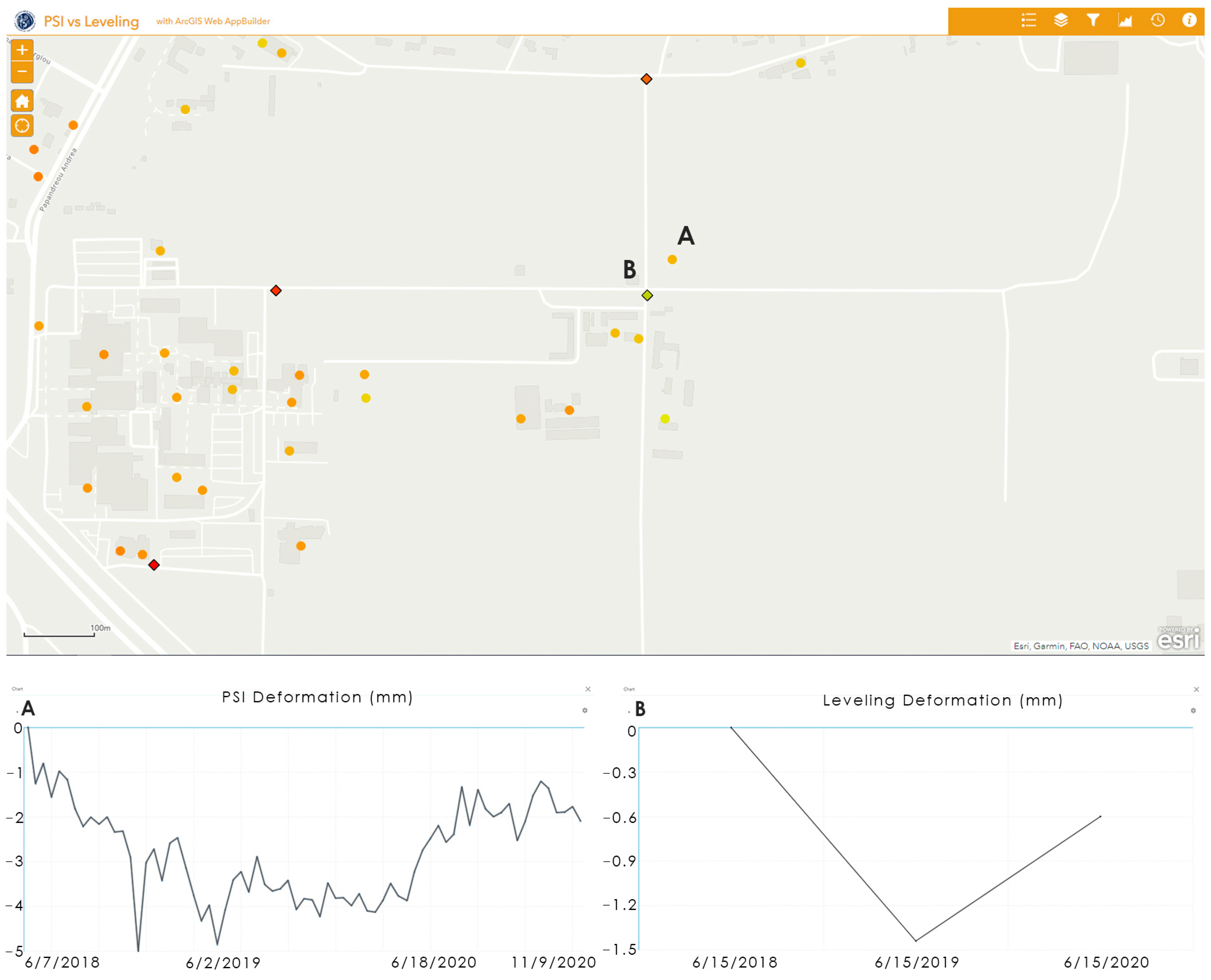Select PSI point A on the map
The height and width of the screenshot is (980, 1211).
coord(672,260)
